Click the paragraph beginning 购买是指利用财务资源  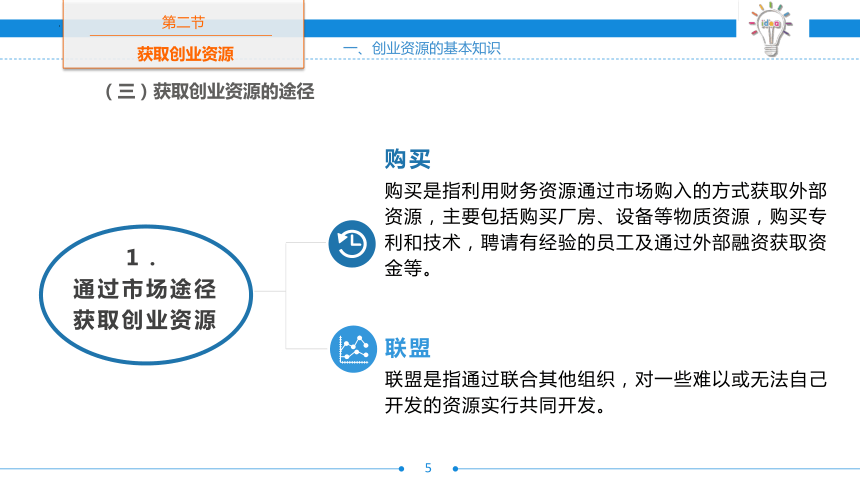pos(606,229)
